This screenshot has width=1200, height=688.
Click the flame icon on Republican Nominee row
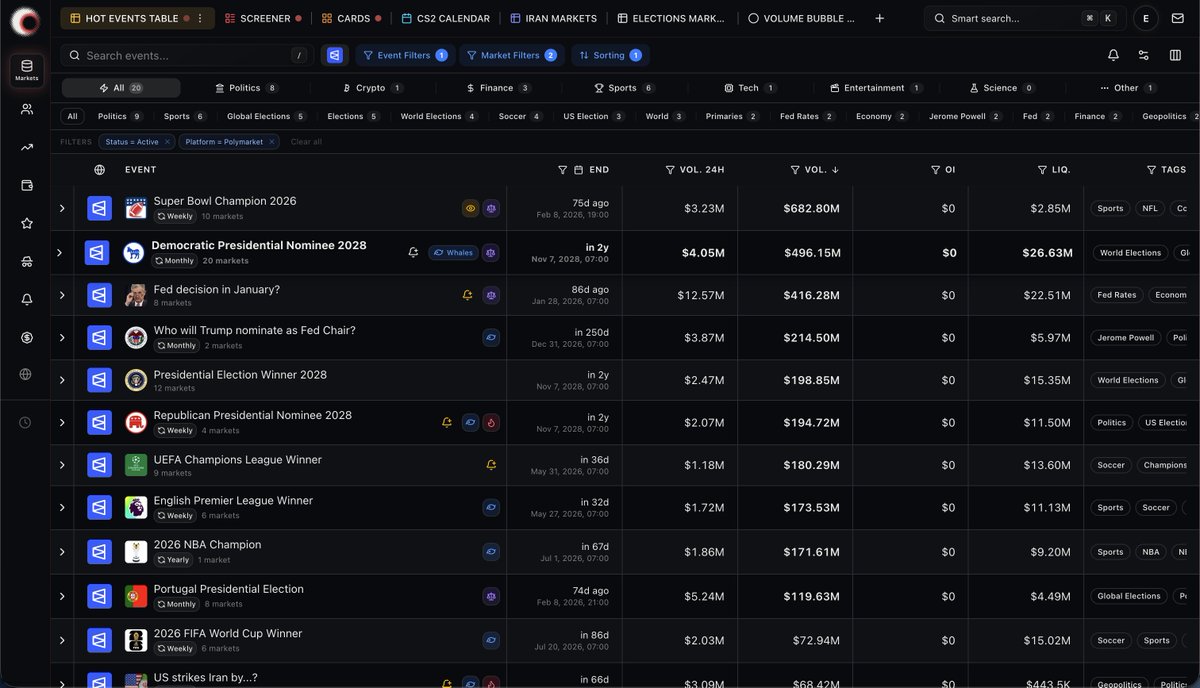491,423
